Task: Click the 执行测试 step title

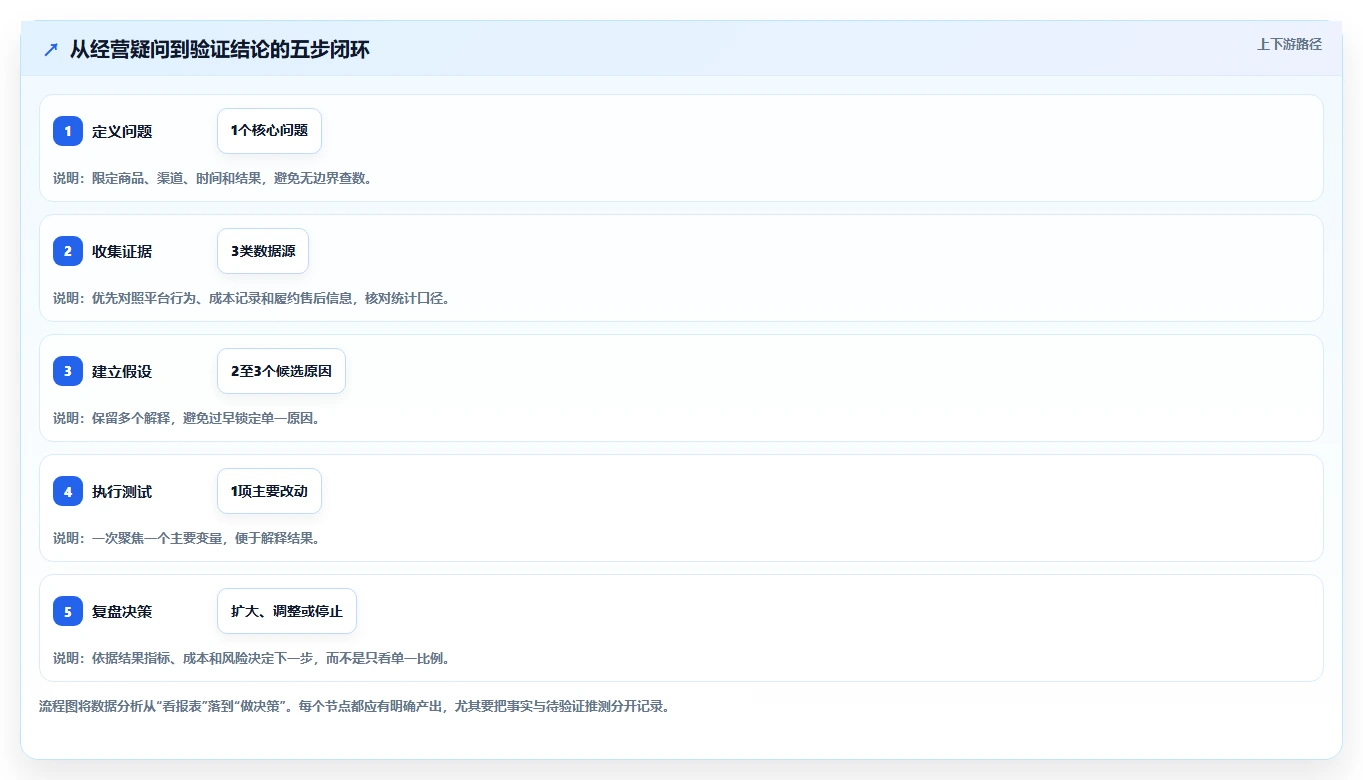Action: (122, 491)
